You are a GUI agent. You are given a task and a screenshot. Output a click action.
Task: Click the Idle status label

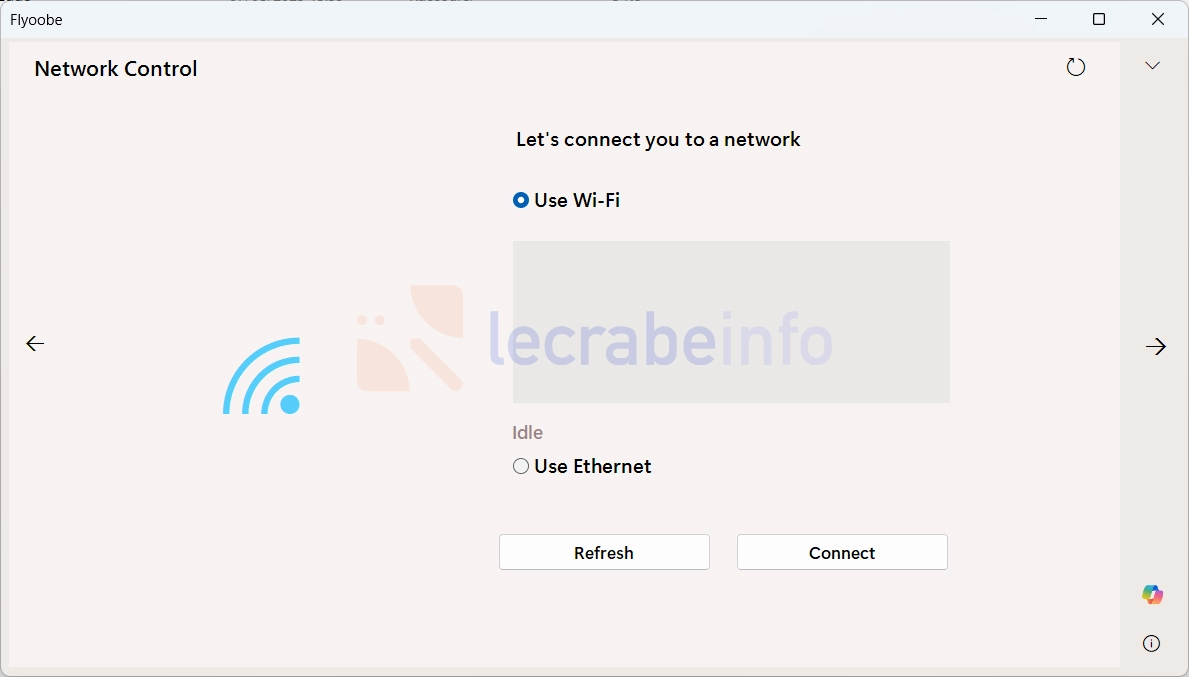click(528, 432)
